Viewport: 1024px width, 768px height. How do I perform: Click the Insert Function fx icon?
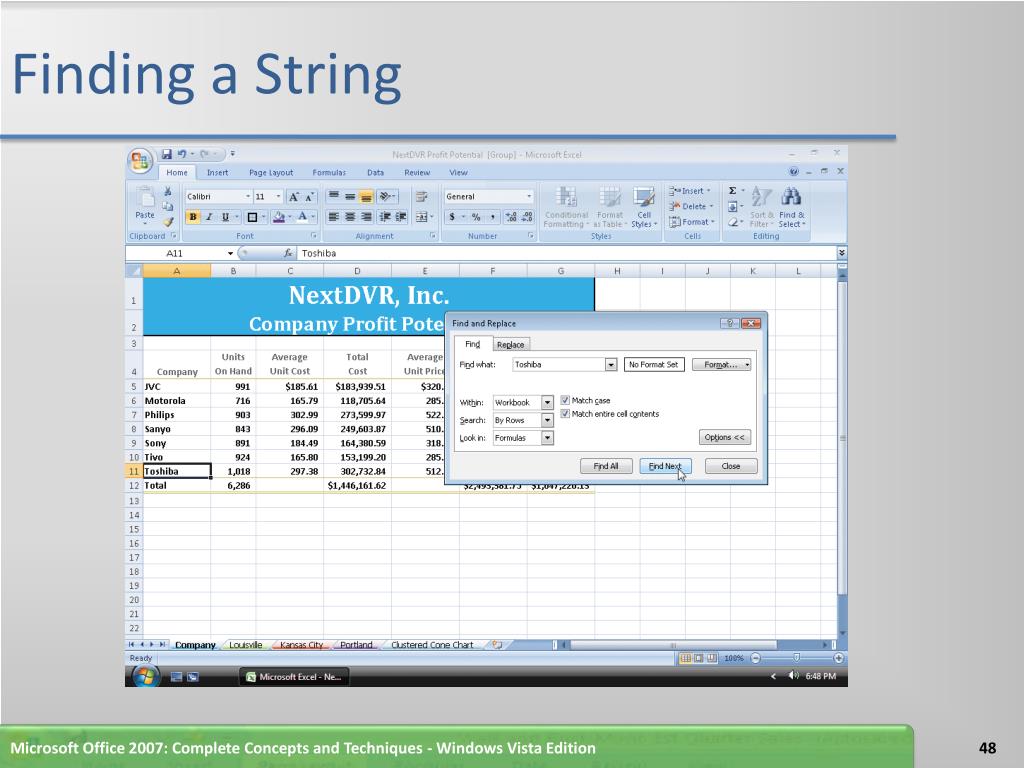[x=288, y=253]
